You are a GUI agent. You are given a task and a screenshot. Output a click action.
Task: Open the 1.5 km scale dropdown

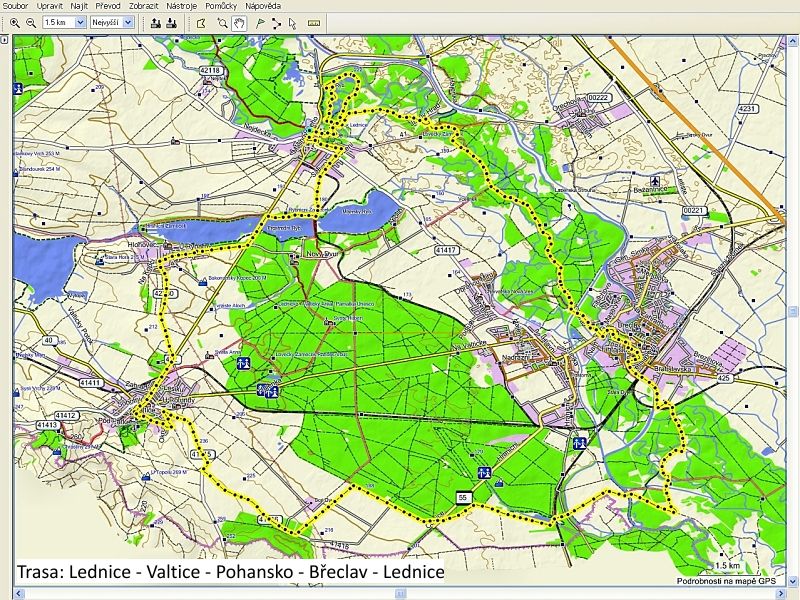(x=63, y=22)
